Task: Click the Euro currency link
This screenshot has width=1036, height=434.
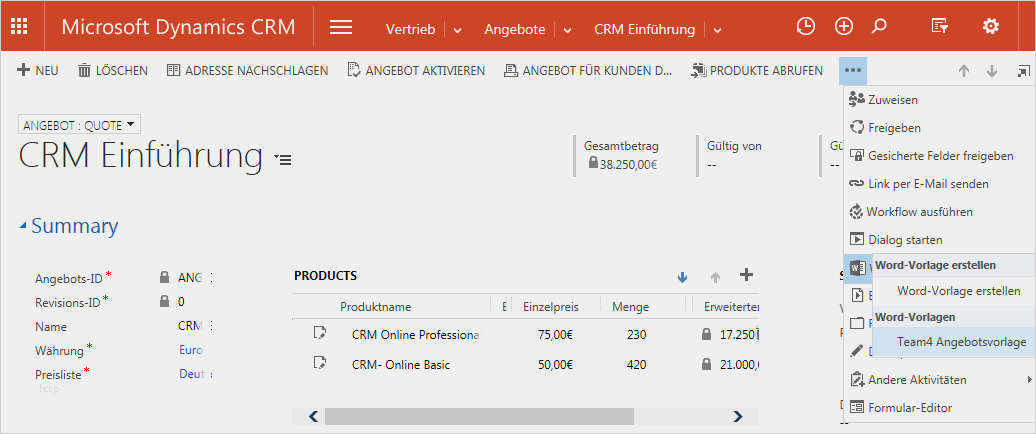Action: click(x=191, y=350)
